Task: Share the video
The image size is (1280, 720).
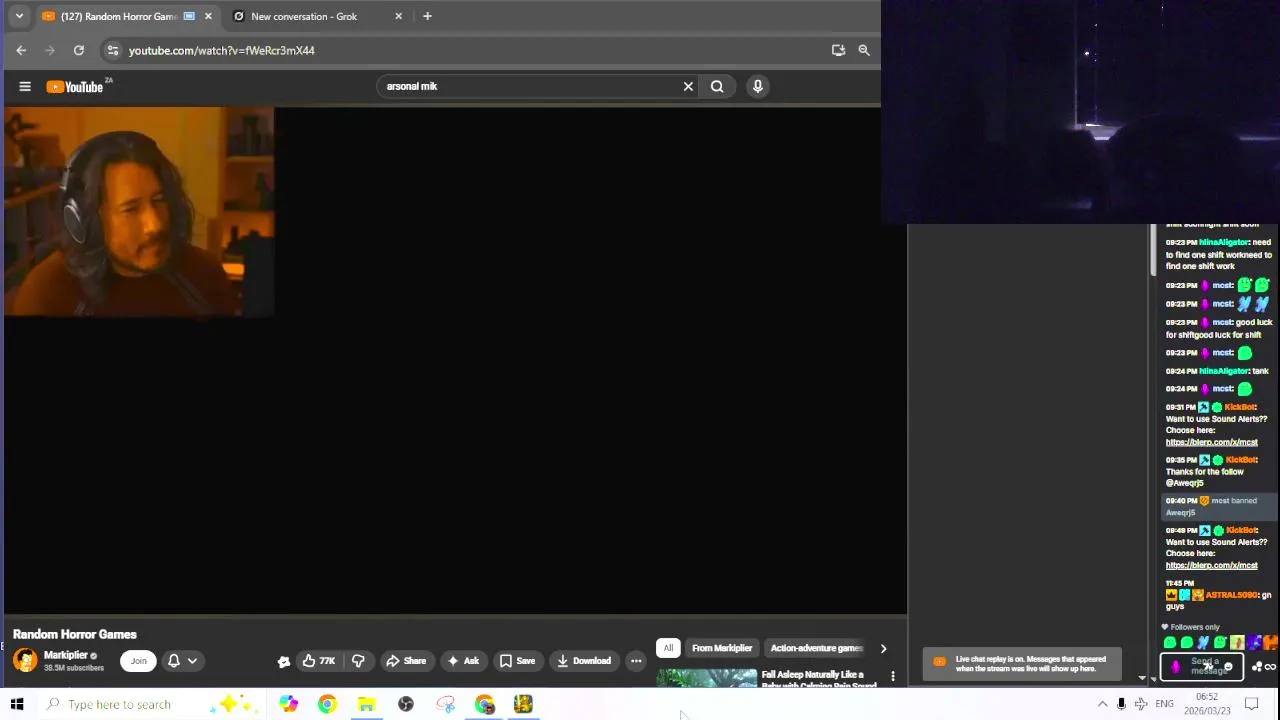Action: [x=406, y=660]
